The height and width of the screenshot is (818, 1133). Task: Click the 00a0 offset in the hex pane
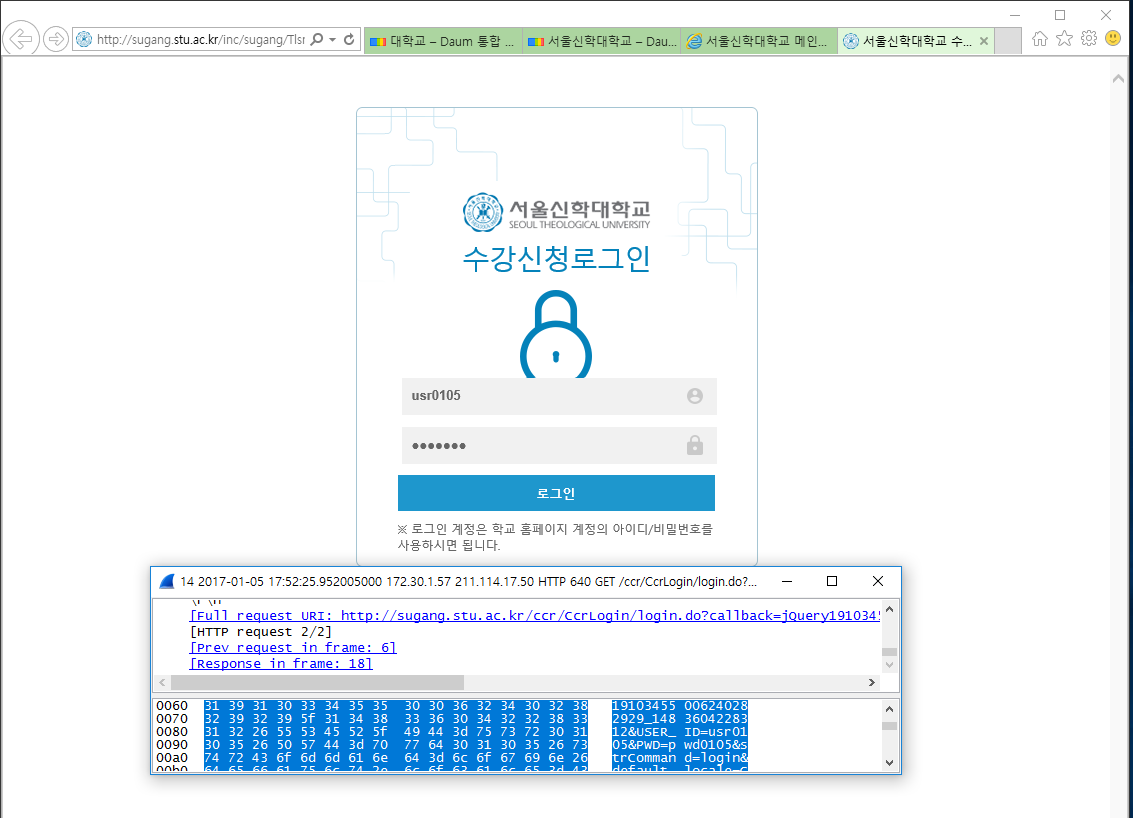(172, 758)
